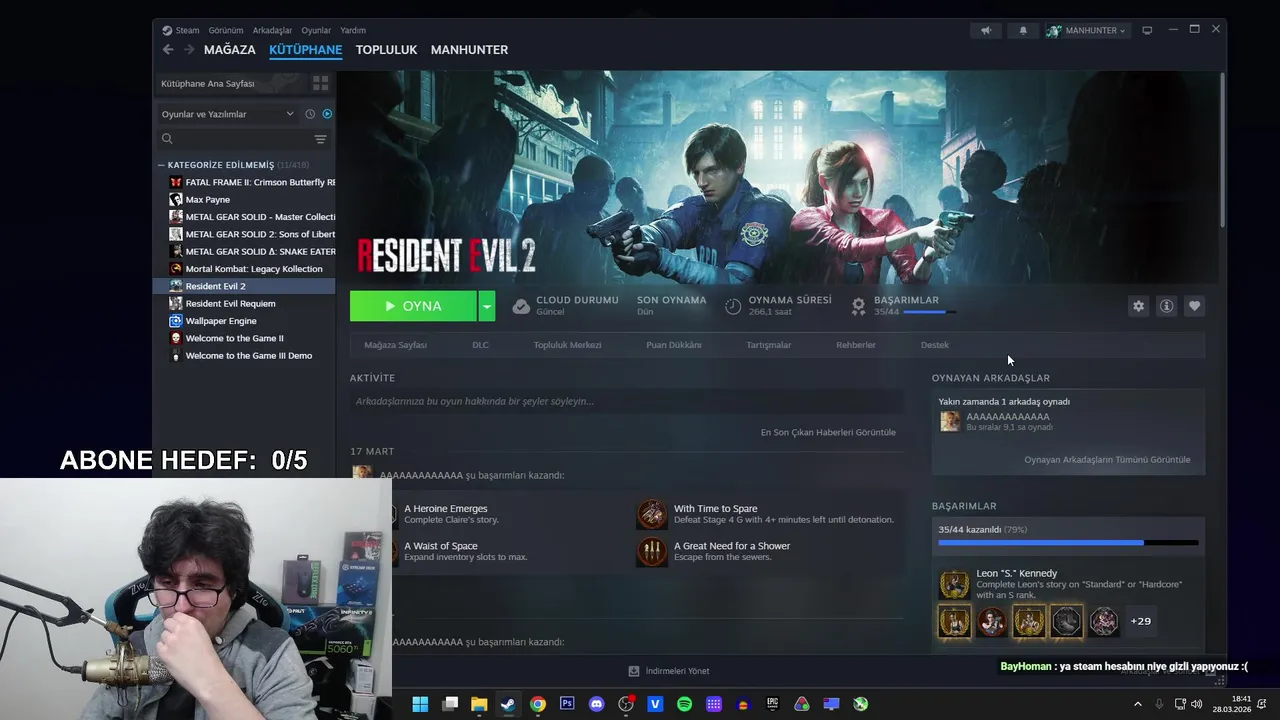
Task: Click the Leon S. Kennedy achievement icon
Action: (x=954, y=584)
